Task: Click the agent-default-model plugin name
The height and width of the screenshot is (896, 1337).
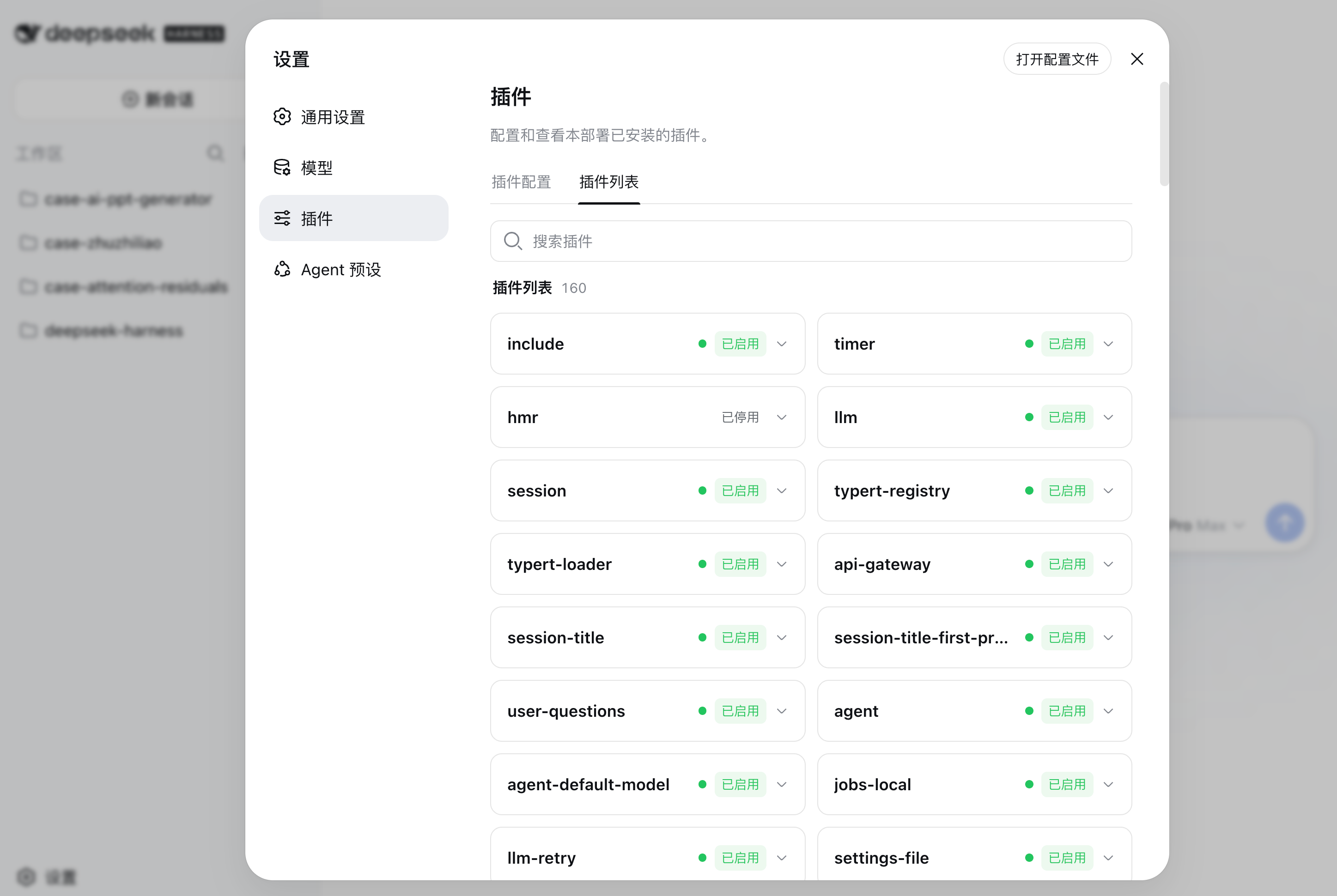Action: pos(588,785)
